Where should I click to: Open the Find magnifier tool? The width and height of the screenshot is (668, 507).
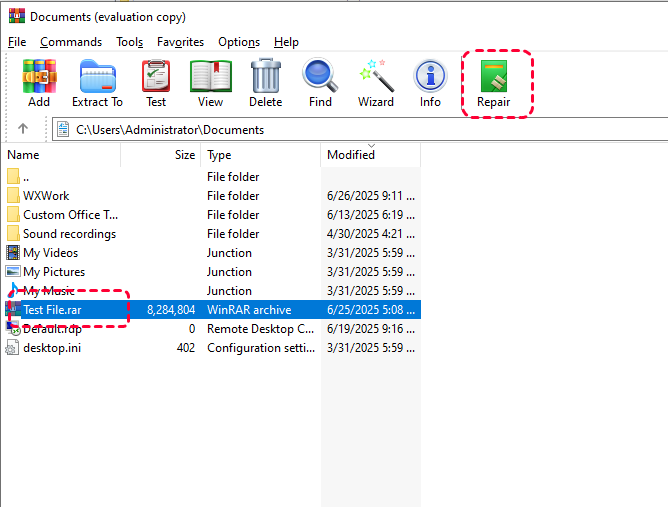[320, 76]
